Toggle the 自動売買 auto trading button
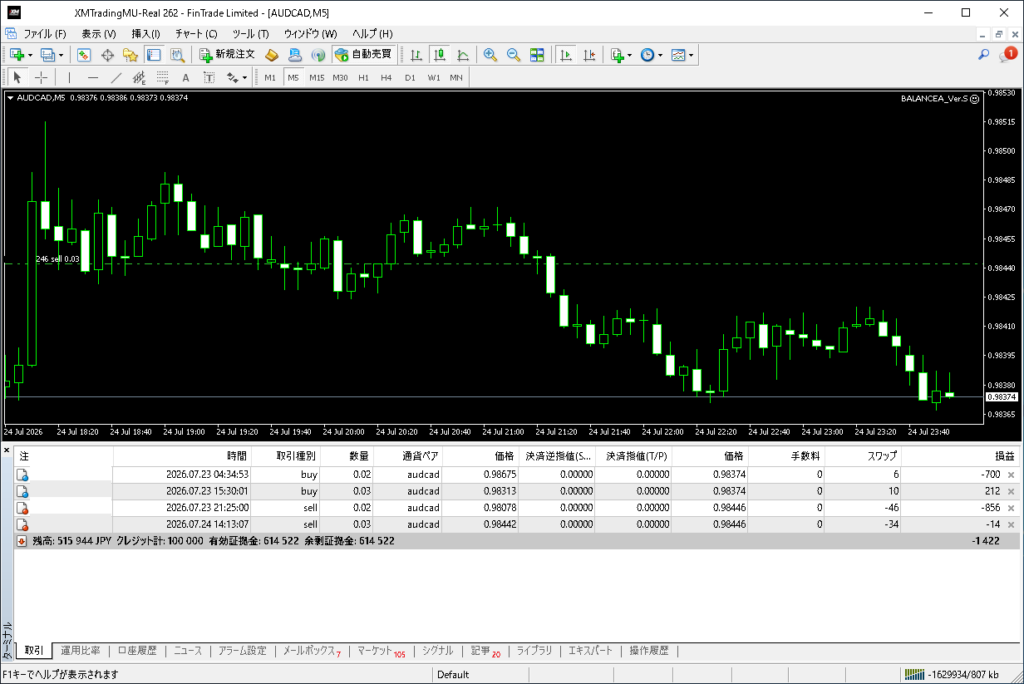The image size is (1024, 684). (363, 55)
